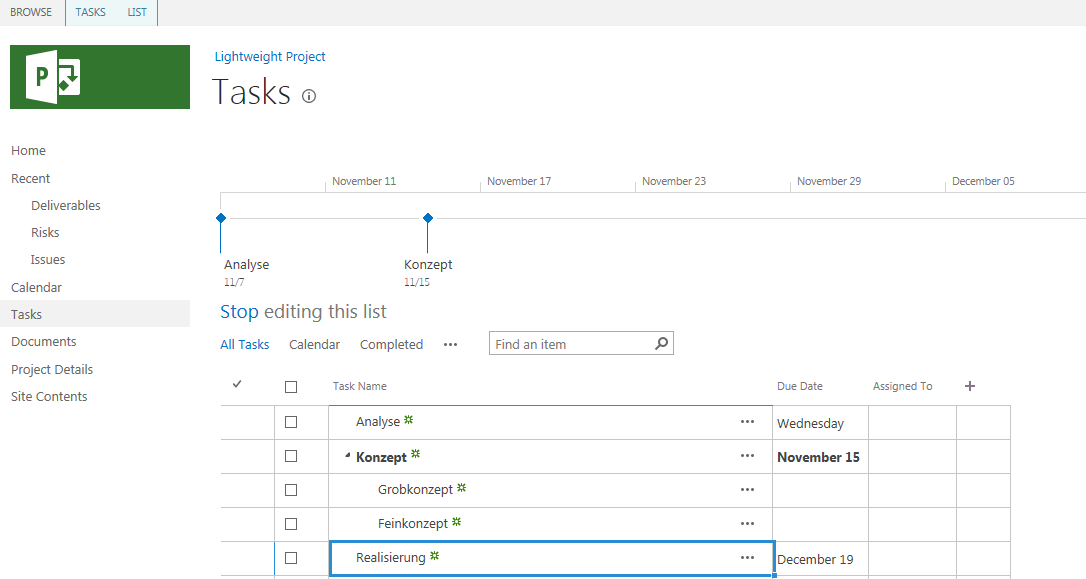Open Risks in the sidebar
1086x579 pixels.
[x=45, y=233]
